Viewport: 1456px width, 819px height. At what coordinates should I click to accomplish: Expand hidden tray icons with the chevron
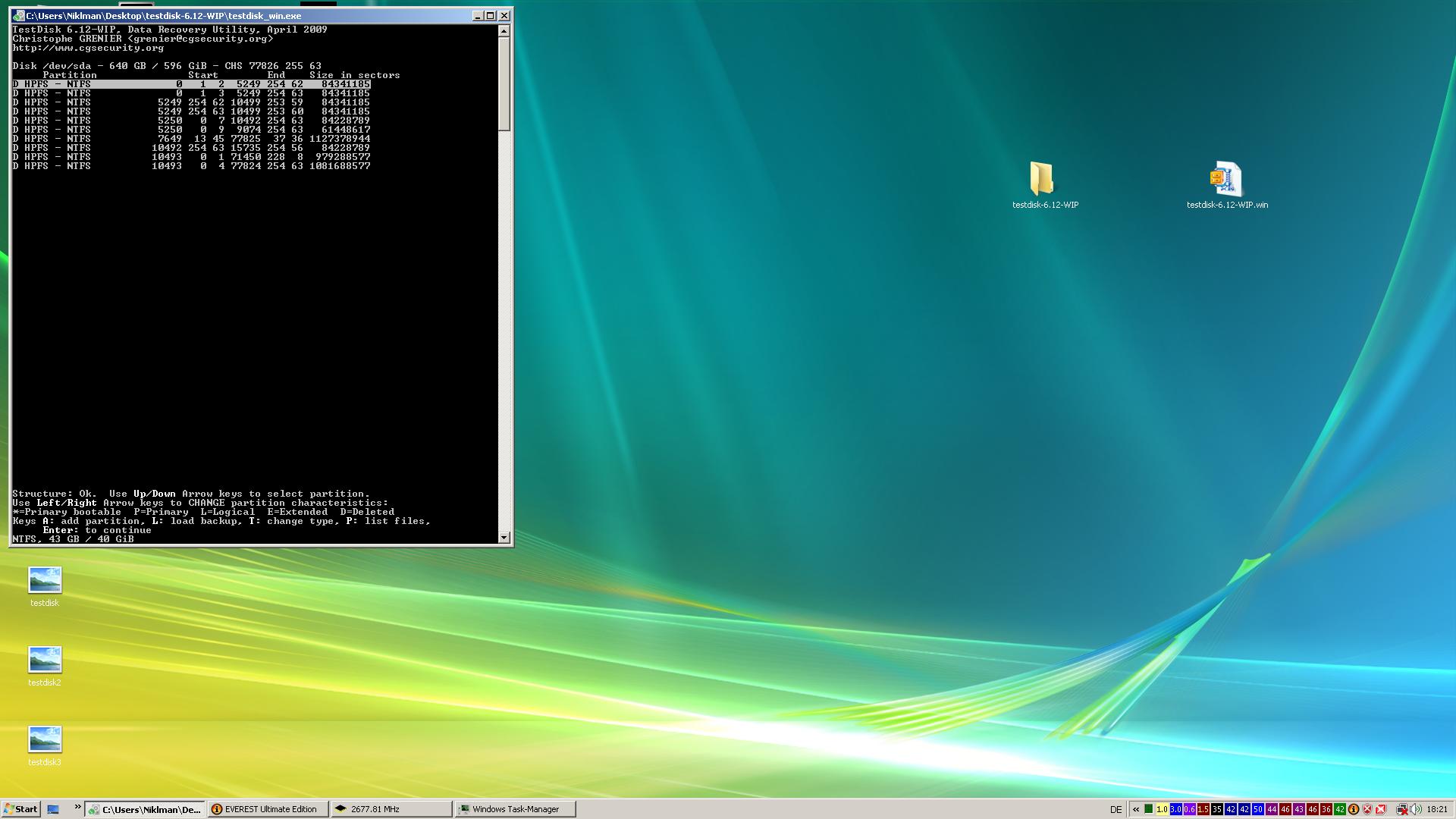coord(1136,809)
